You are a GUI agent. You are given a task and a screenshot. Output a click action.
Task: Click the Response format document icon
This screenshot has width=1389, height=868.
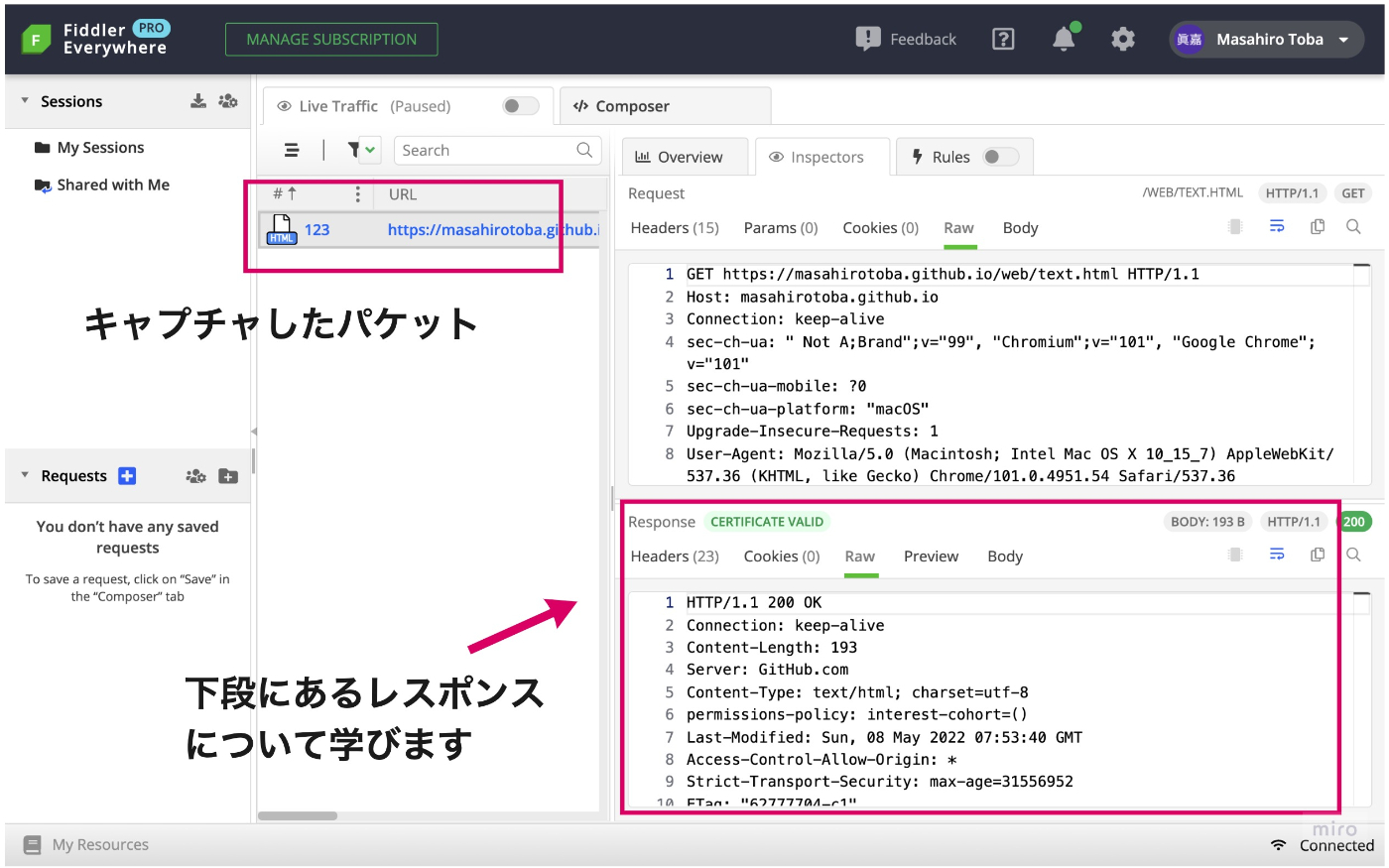point(1235,555)
